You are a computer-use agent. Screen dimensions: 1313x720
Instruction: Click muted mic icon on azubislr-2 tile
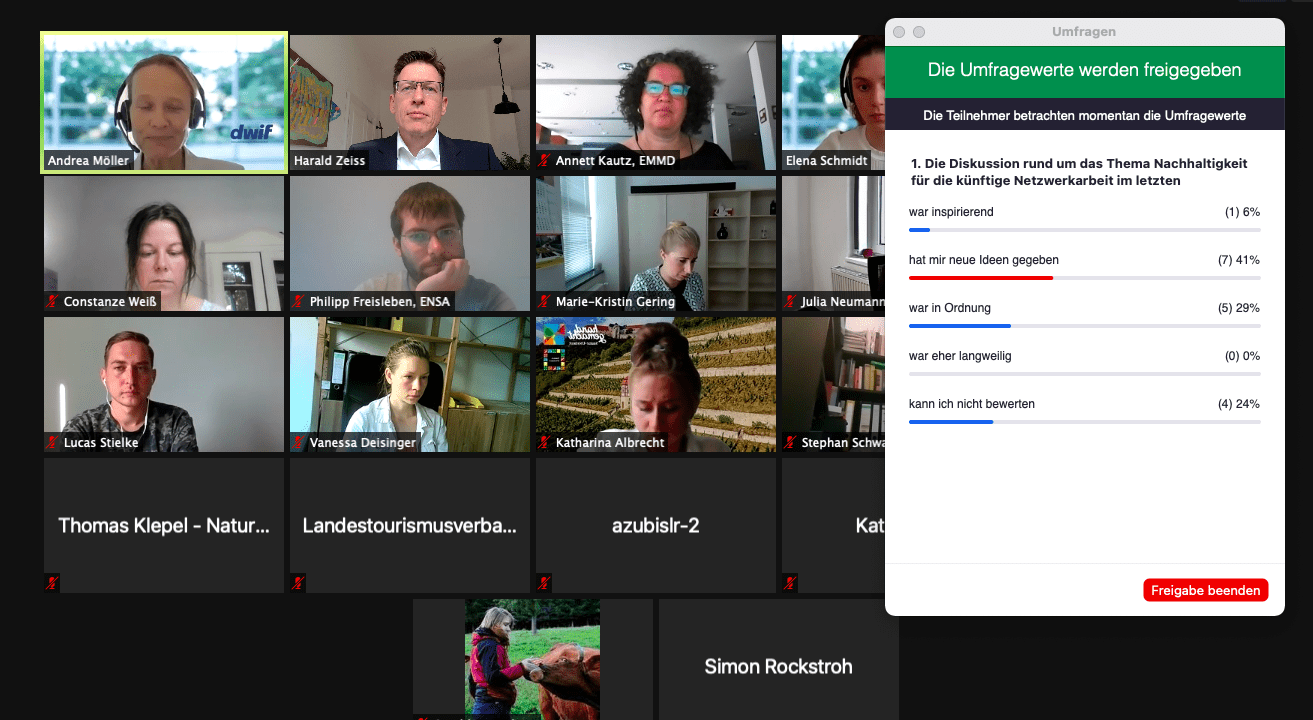point(544,583)
